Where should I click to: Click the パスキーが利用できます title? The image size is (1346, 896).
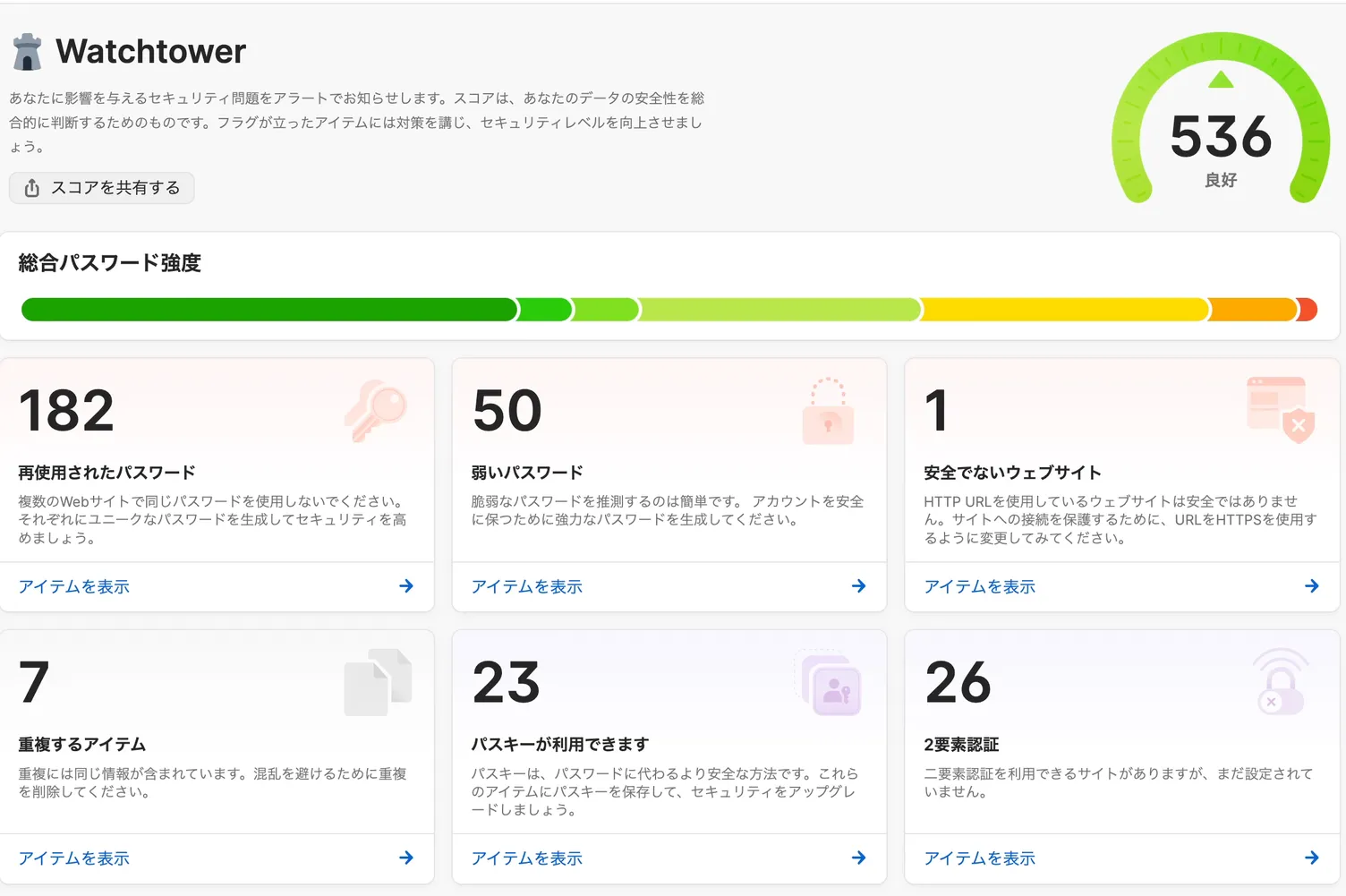point(560,745)
